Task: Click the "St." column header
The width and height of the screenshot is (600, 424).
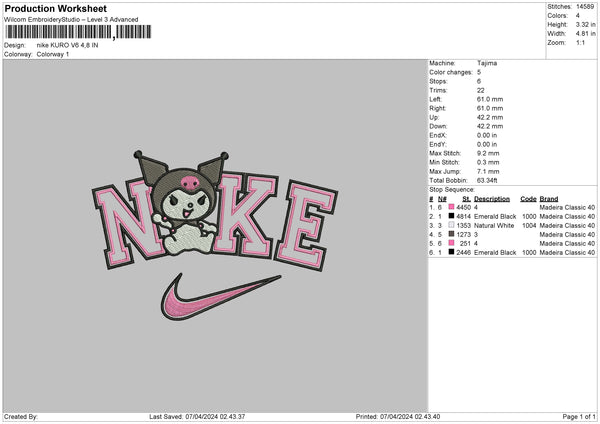Action: 466,199
